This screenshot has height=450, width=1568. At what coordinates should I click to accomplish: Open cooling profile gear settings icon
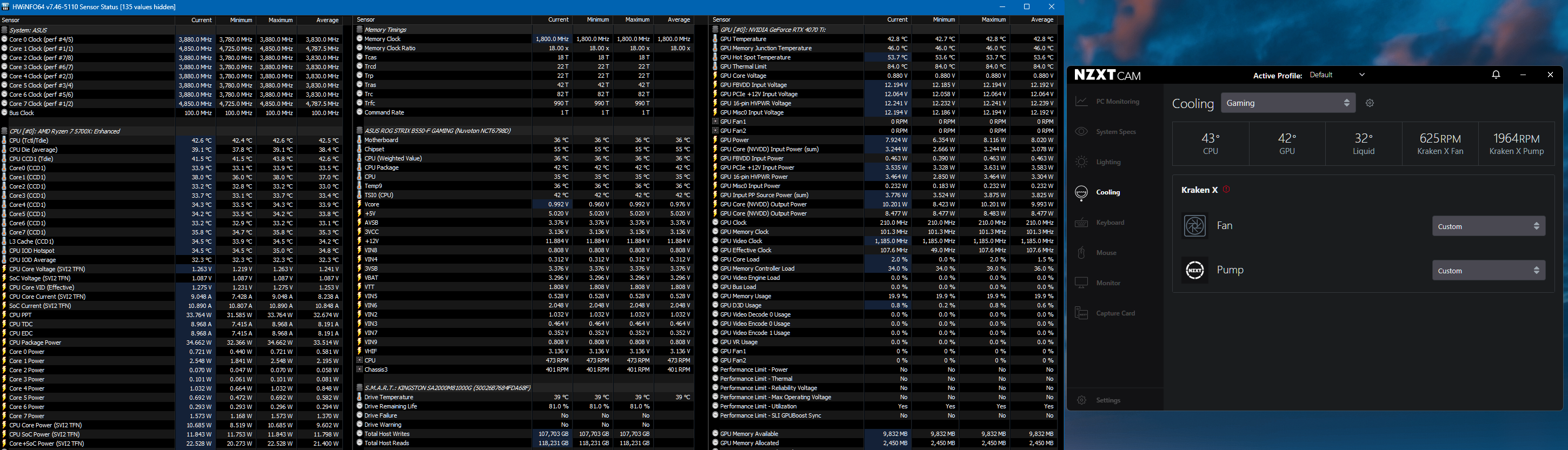1370,103
